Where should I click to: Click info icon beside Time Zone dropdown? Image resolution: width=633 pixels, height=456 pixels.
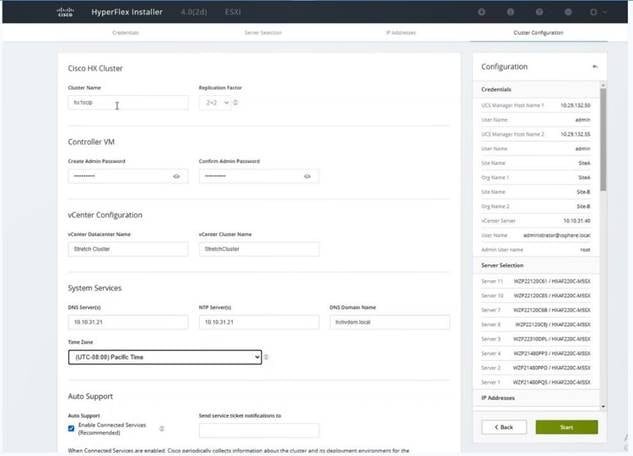266,357
